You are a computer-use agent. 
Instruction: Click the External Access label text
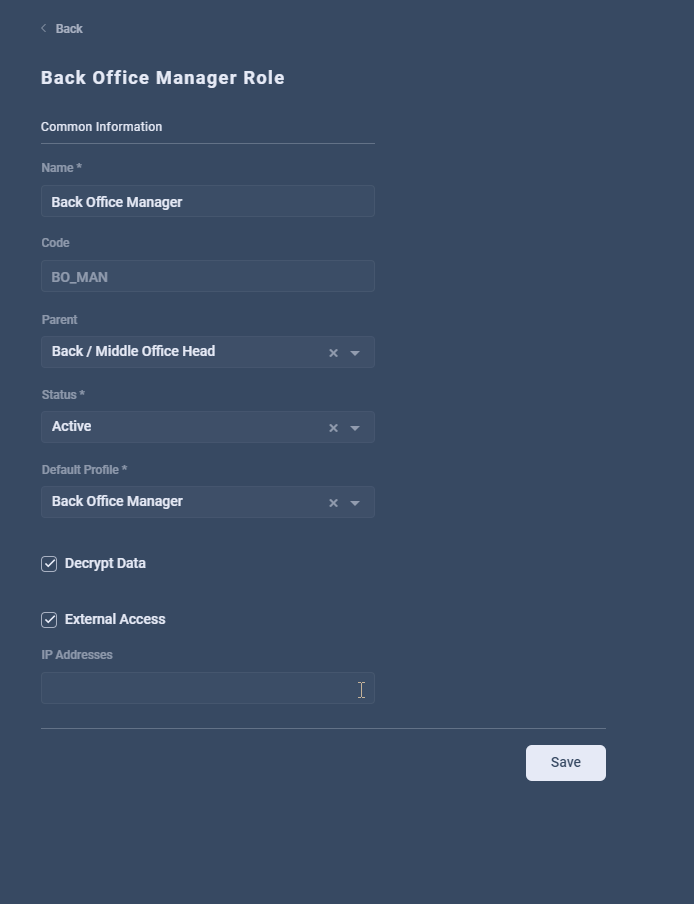tap(115, 619)
